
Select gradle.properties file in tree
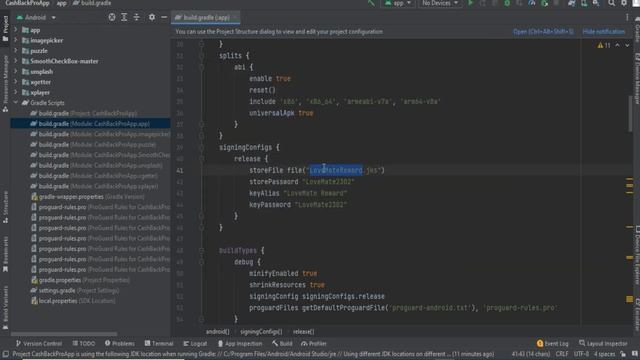tap(80, 280)
